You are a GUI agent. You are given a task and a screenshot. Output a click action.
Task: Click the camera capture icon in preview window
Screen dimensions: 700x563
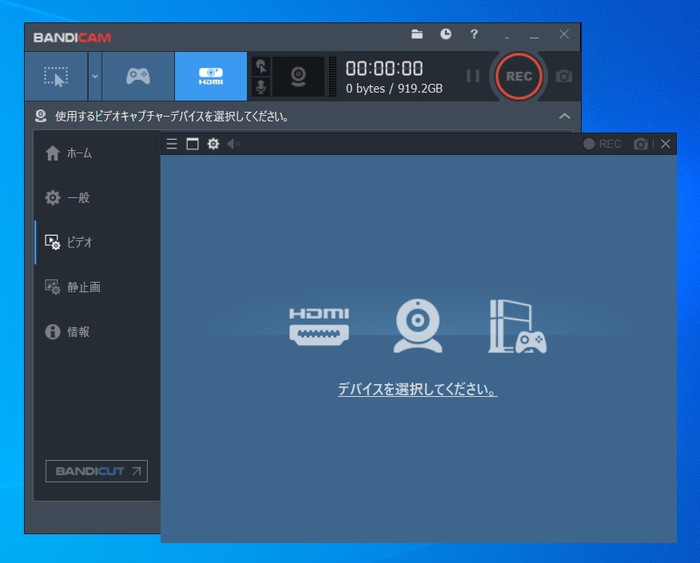tap(641, 144)
